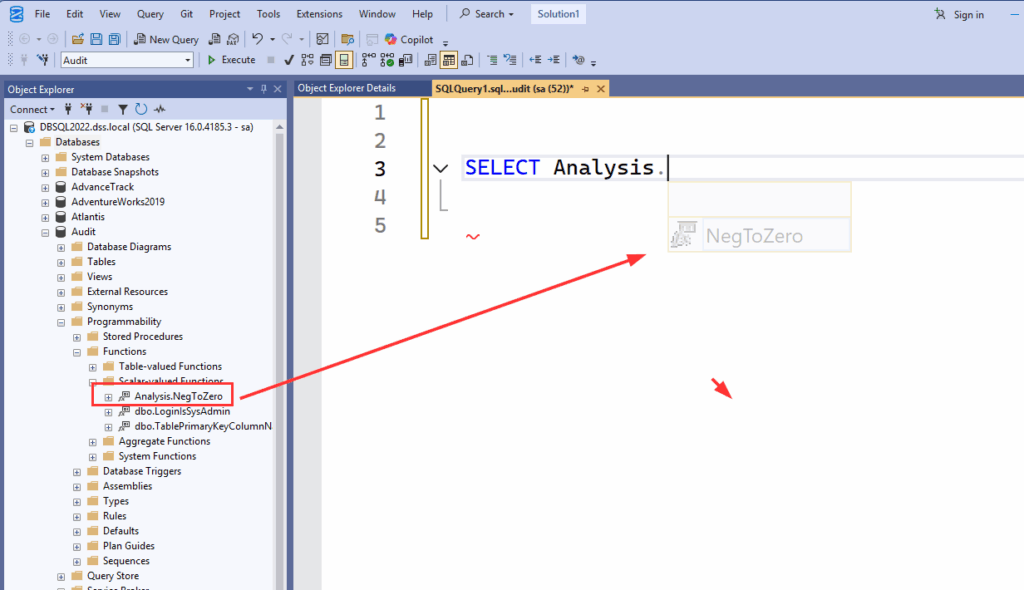Viewport: 1024px width, 590px height.
Task: Open the Copilot chat
Action: (x=409, y=39)
